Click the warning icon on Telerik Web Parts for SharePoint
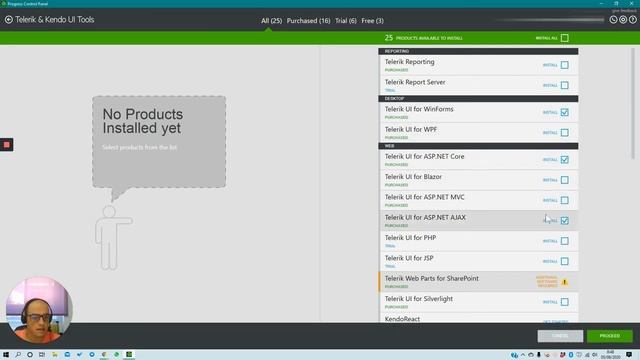Screen dimensions: 640x360 click(564, 282)
